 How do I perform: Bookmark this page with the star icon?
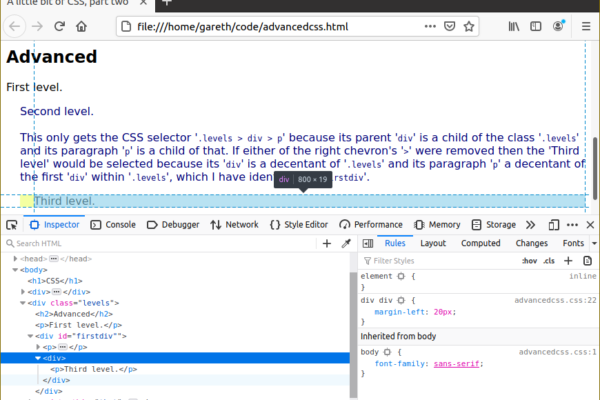(469, 26)
